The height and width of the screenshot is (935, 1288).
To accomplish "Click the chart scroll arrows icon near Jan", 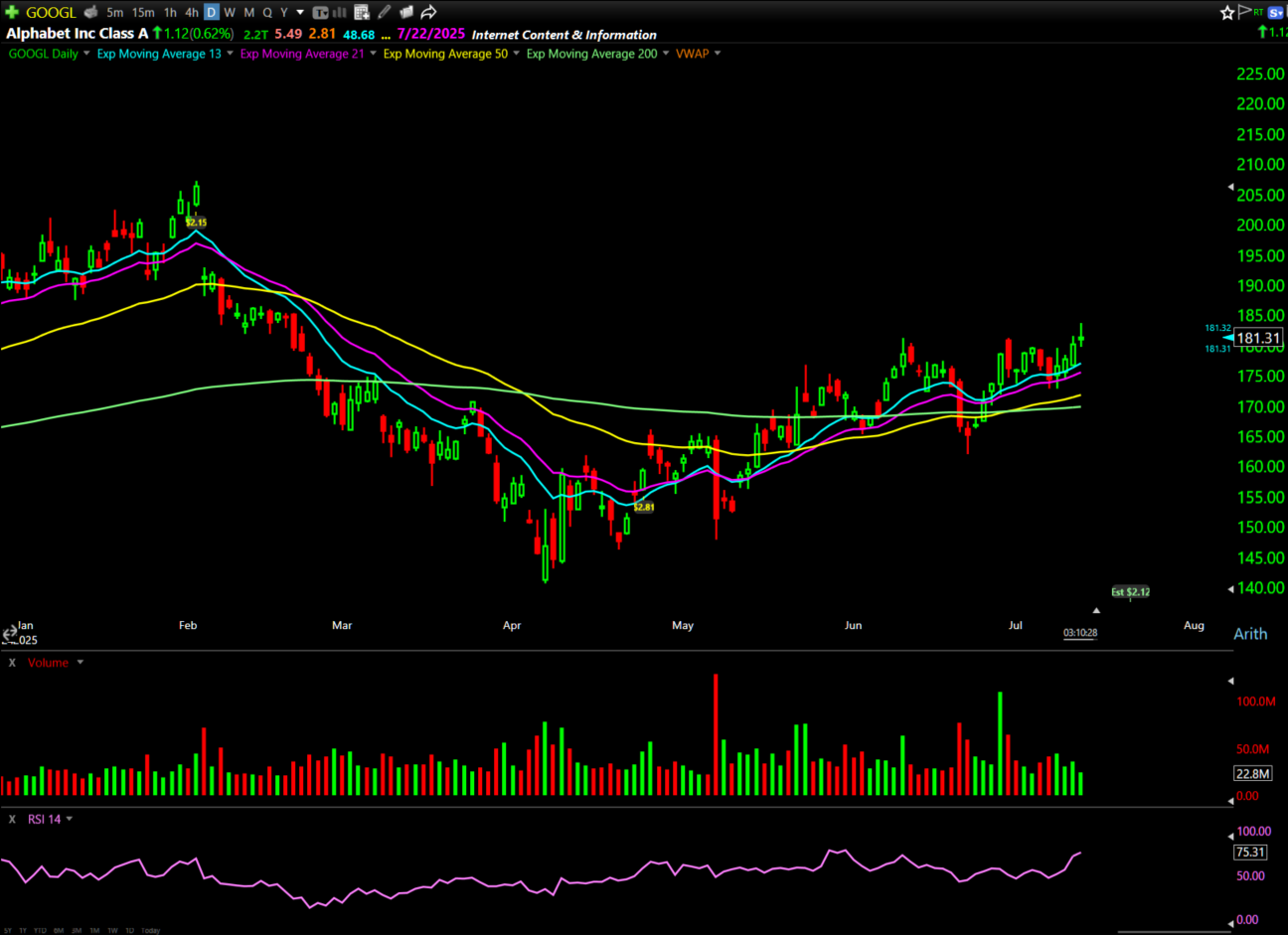I will click(9, 632).
